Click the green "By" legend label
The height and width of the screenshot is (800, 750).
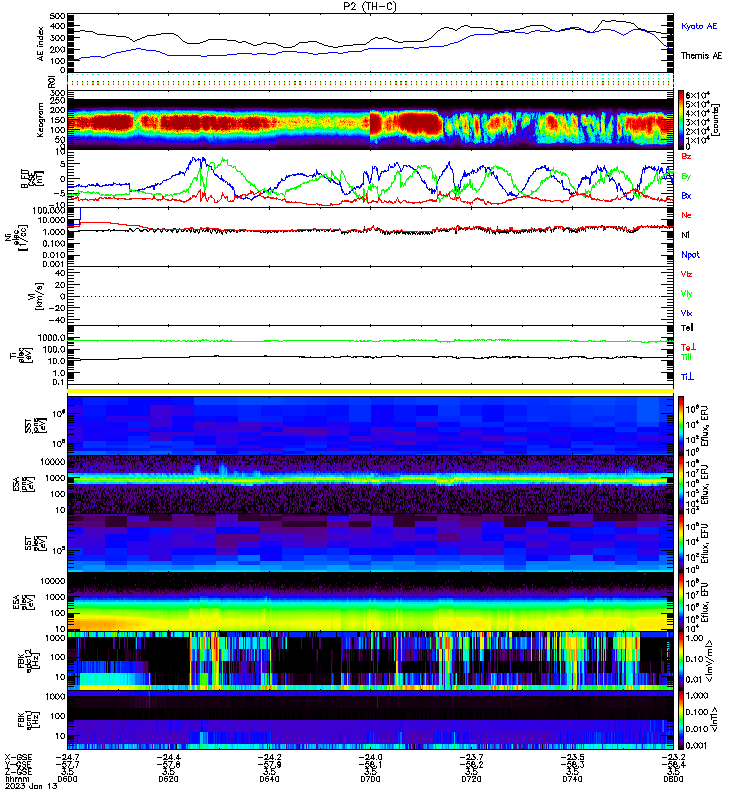point(686,176)
